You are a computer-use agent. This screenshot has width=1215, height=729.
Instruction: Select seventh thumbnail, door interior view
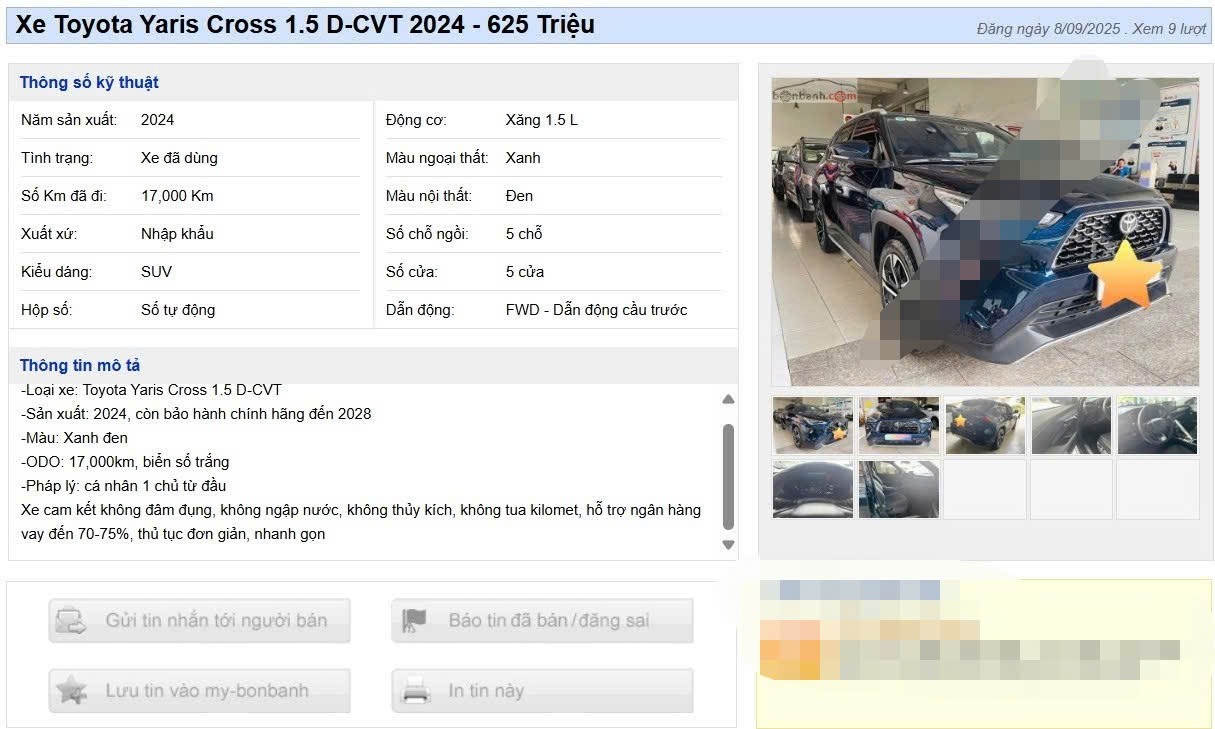pos(899,489)
